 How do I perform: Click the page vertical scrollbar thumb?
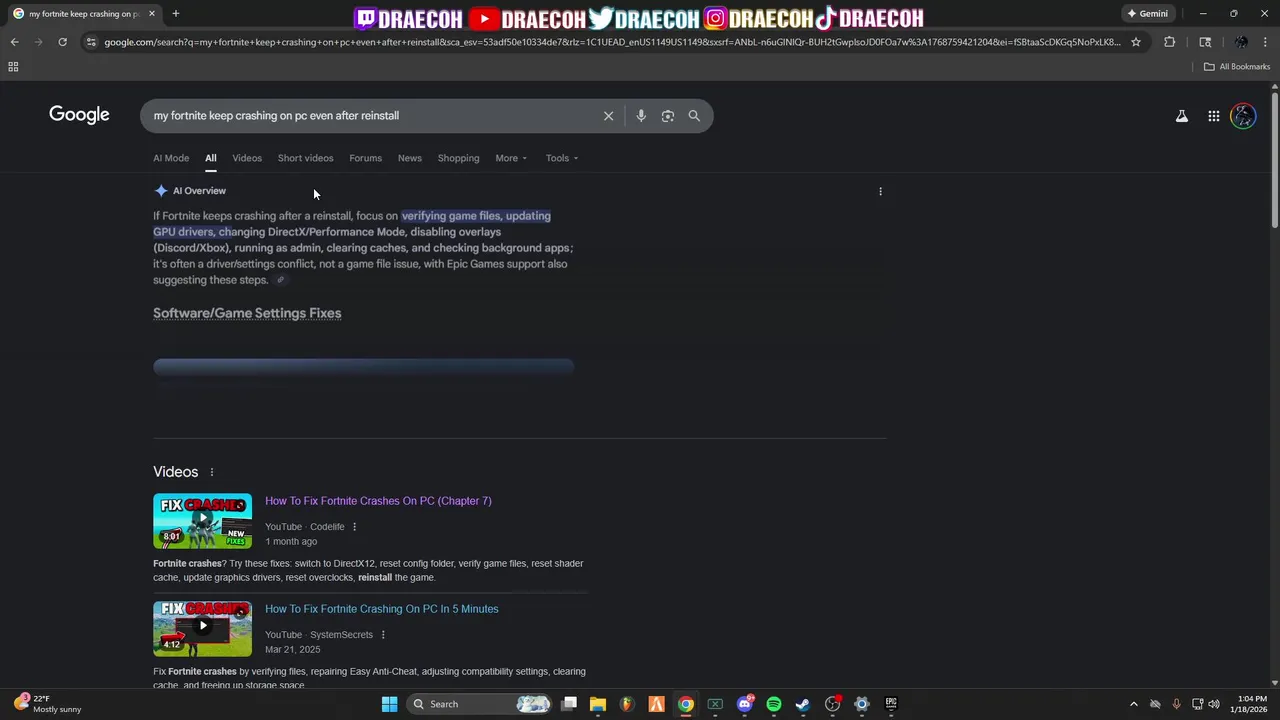(x=1275, y=160)
